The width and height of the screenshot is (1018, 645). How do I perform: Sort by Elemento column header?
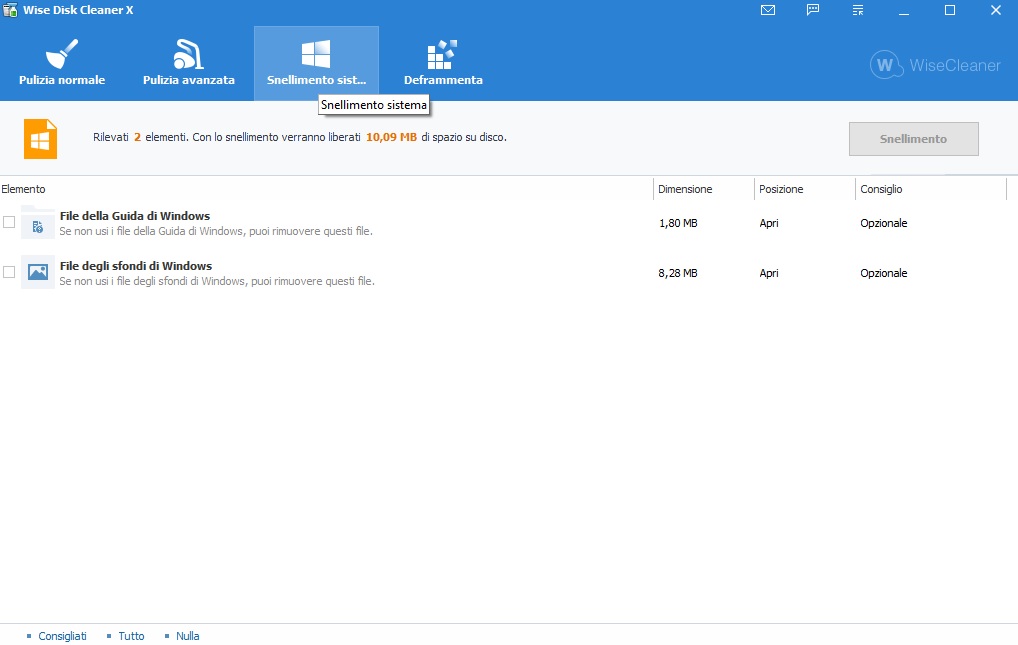23,189
